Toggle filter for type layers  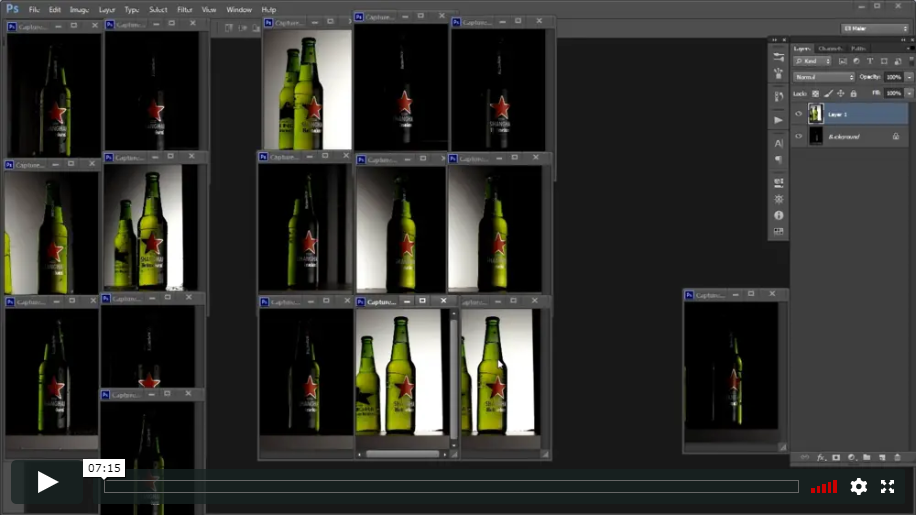coord(870,61)
